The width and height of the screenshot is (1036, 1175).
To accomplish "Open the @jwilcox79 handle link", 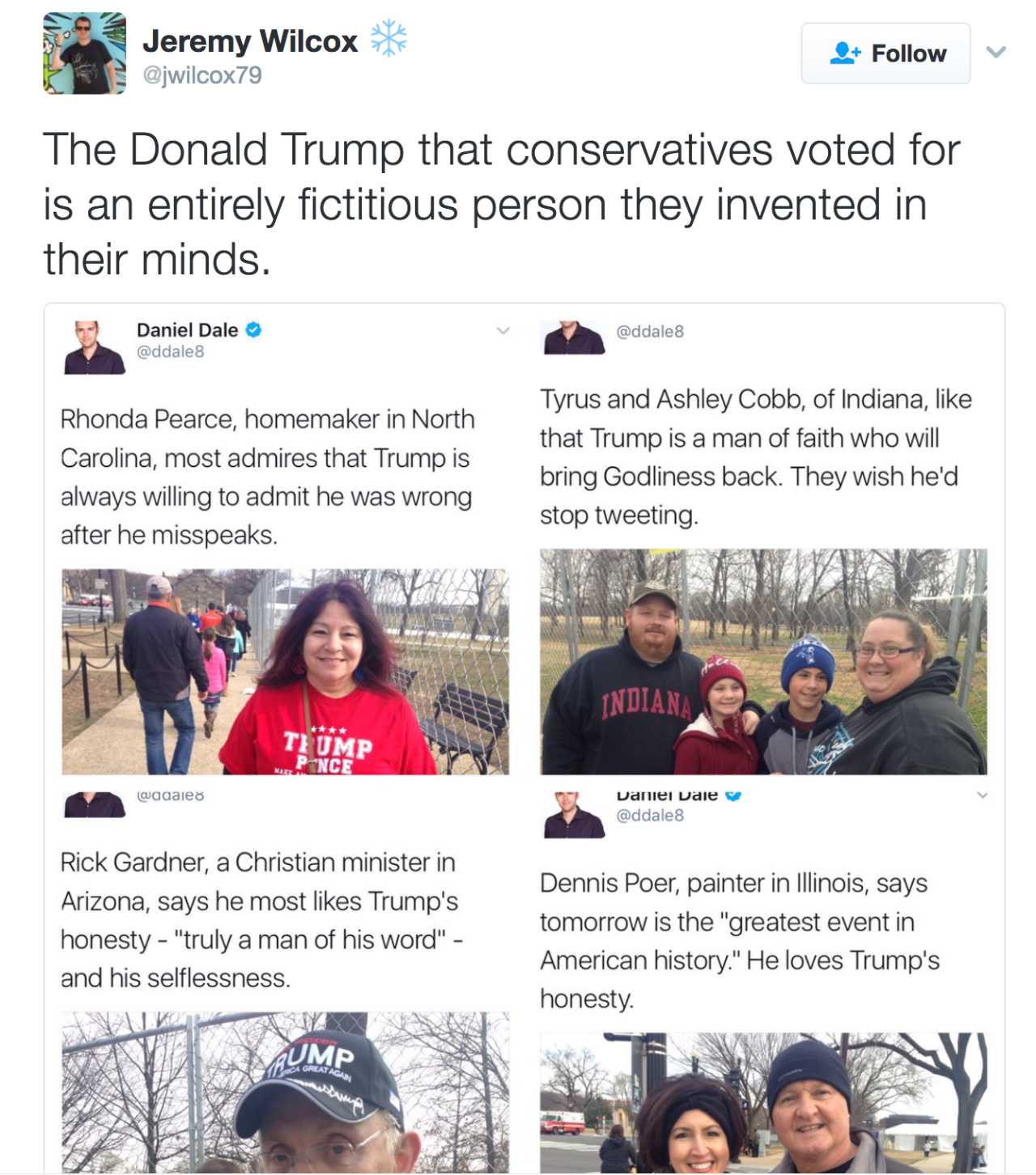I will click(x=202, y=75).
